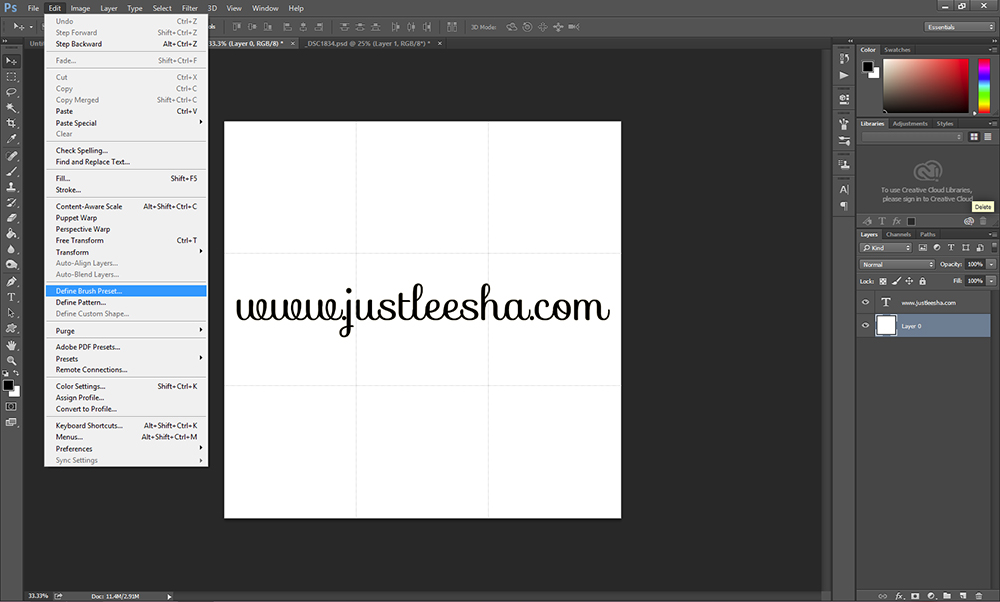Toggle filter for pixel layers
Image resolution: width=1000 pixels, height=602 pixels.
click(x=923, y=247)
